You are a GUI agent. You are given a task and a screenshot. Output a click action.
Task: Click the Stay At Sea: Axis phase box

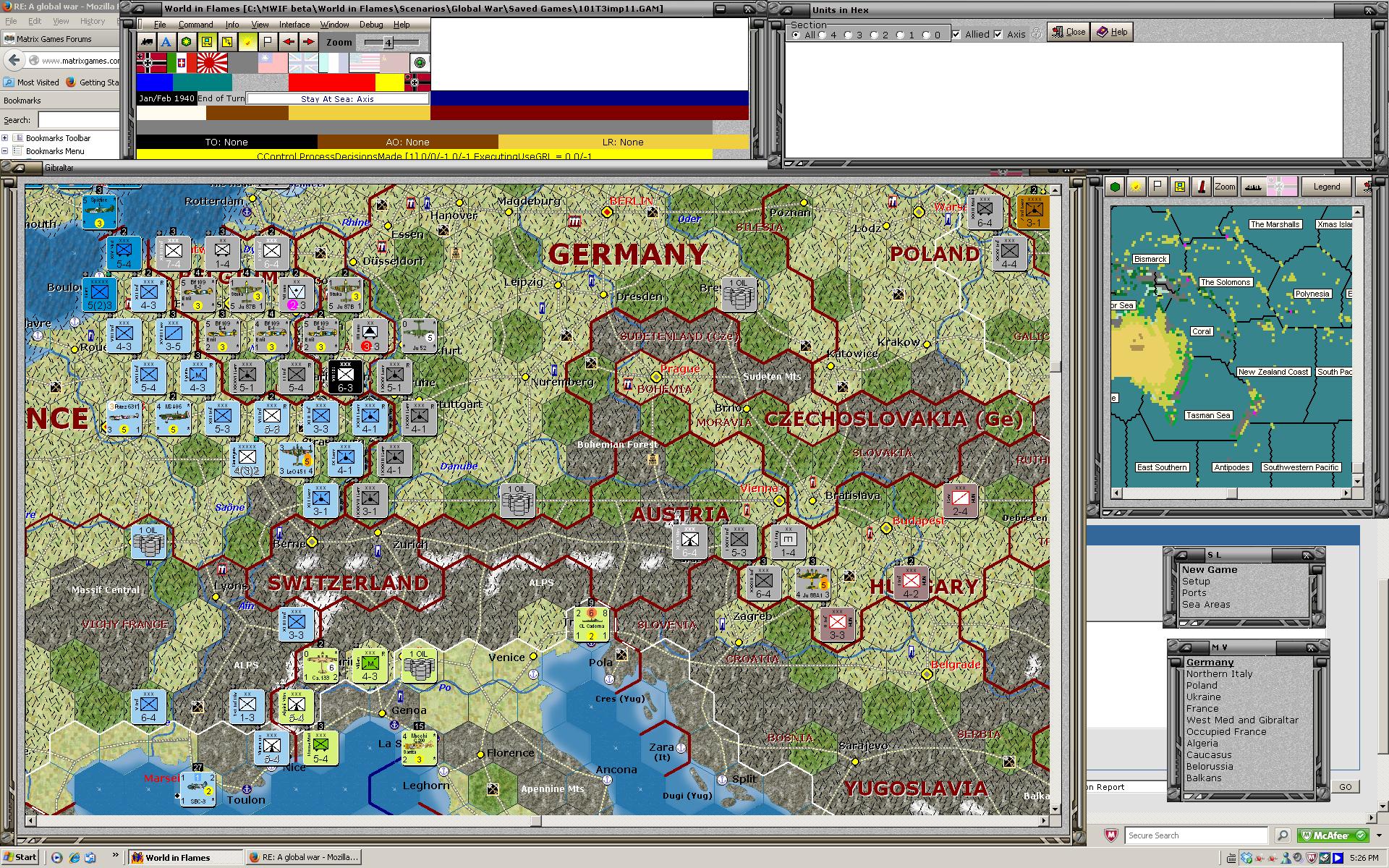pyautogui.click(x=338, y=99)
